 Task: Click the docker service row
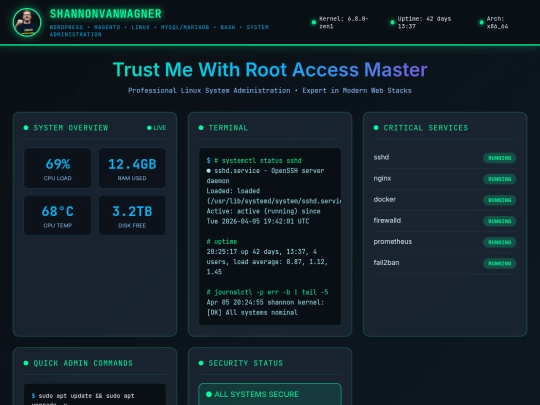pos(445,200)
